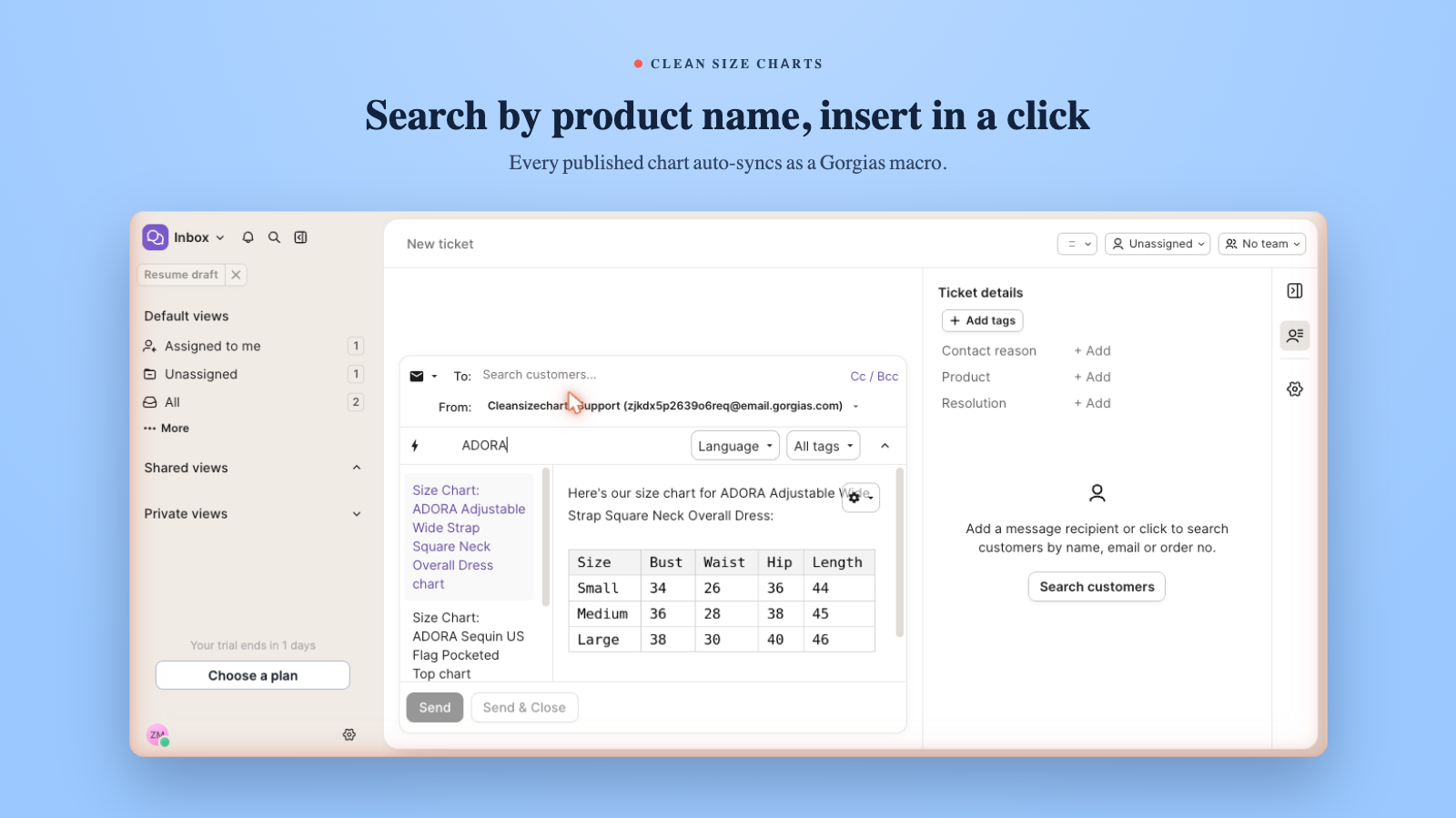Select ADORA Adjustable Wide Strap macro
The width and height of the screenshot is (1456, 818).
[x=469, y=537]
